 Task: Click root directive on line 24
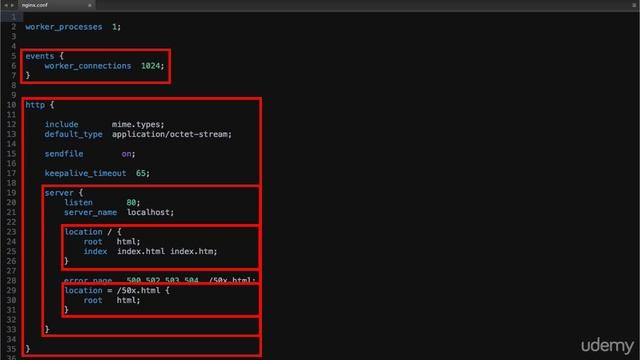coord(93,242)
